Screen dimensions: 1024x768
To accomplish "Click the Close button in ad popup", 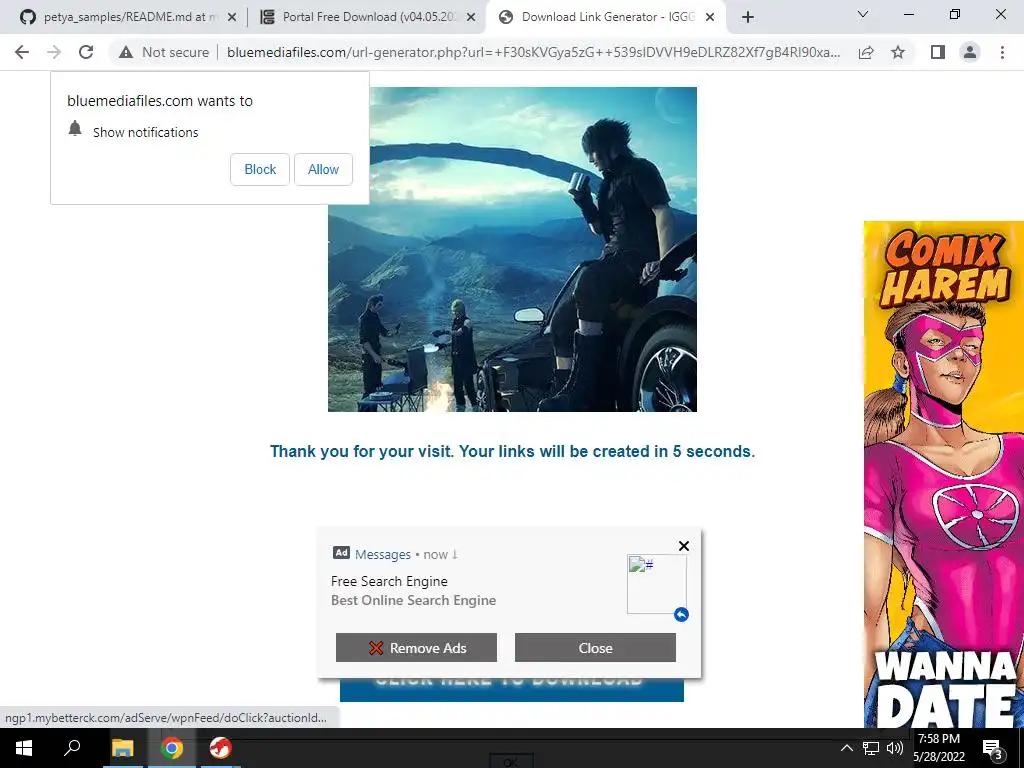I will (595, 648).
